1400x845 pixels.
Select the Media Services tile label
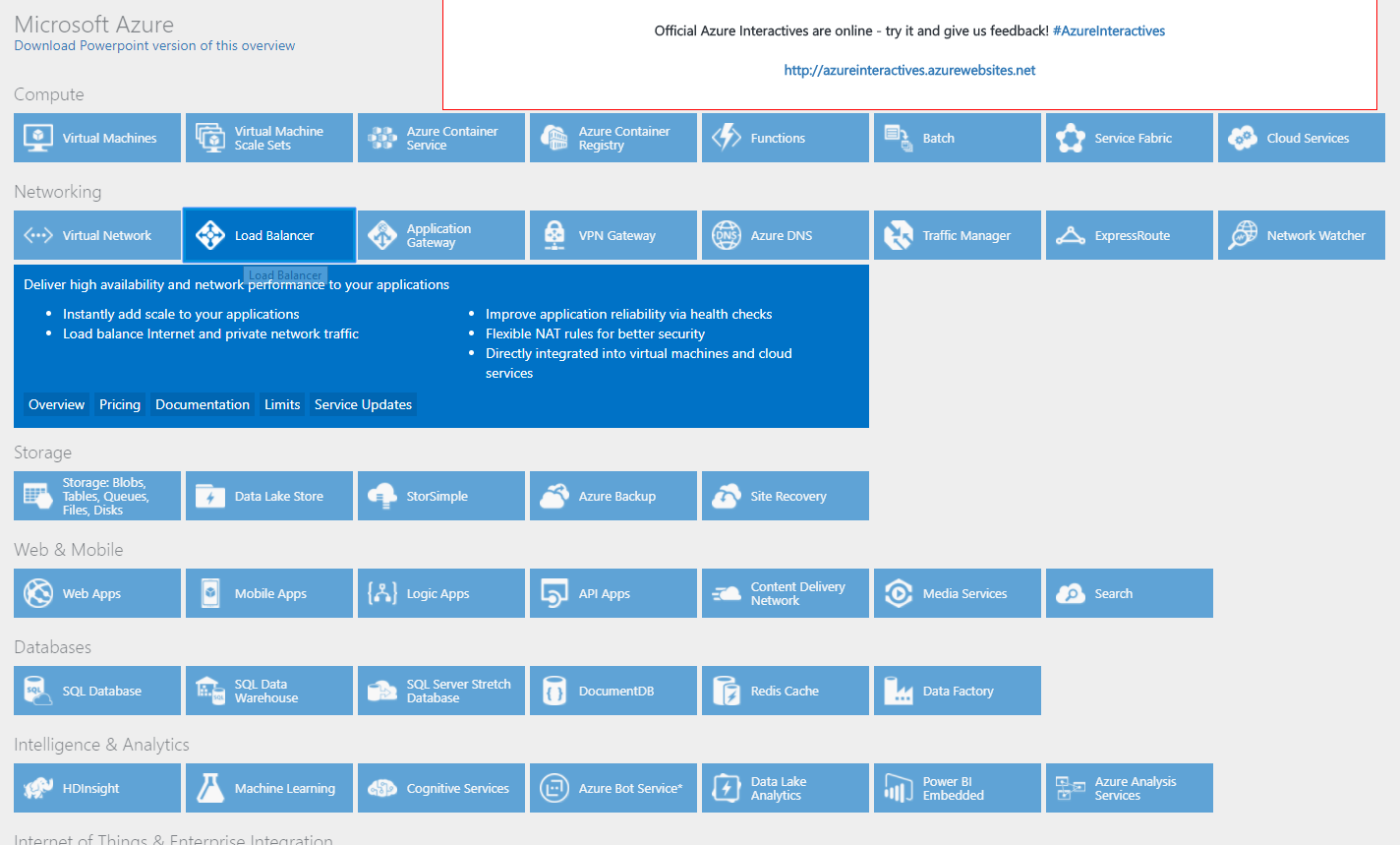coord(964,594)
